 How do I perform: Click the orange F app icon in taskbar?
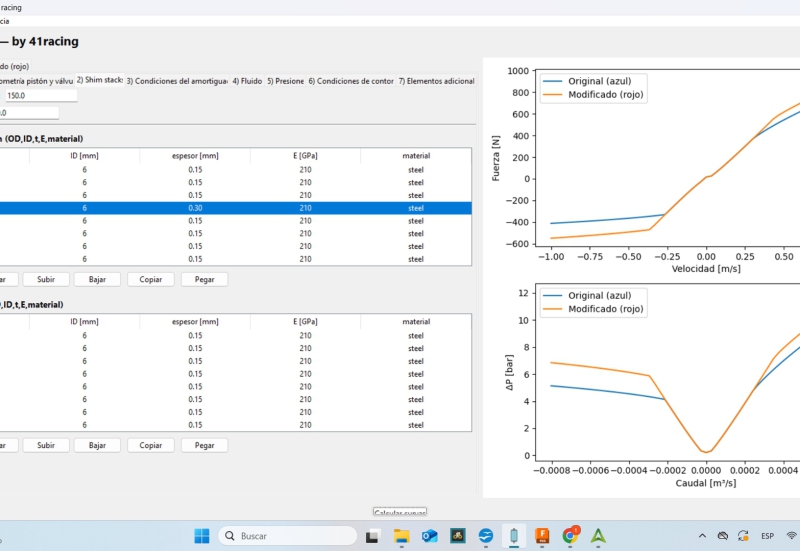tap(542, 535)
